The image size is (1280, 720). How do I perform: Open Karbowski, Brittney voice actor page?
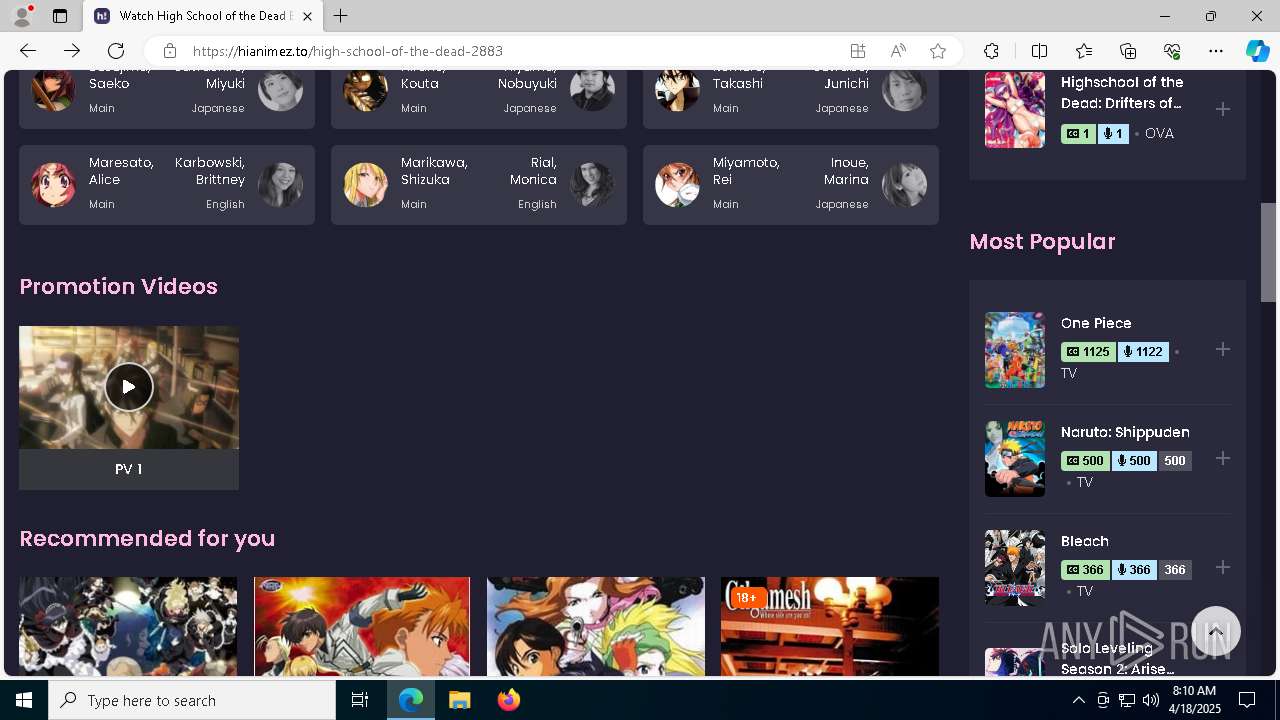(210, 171)
